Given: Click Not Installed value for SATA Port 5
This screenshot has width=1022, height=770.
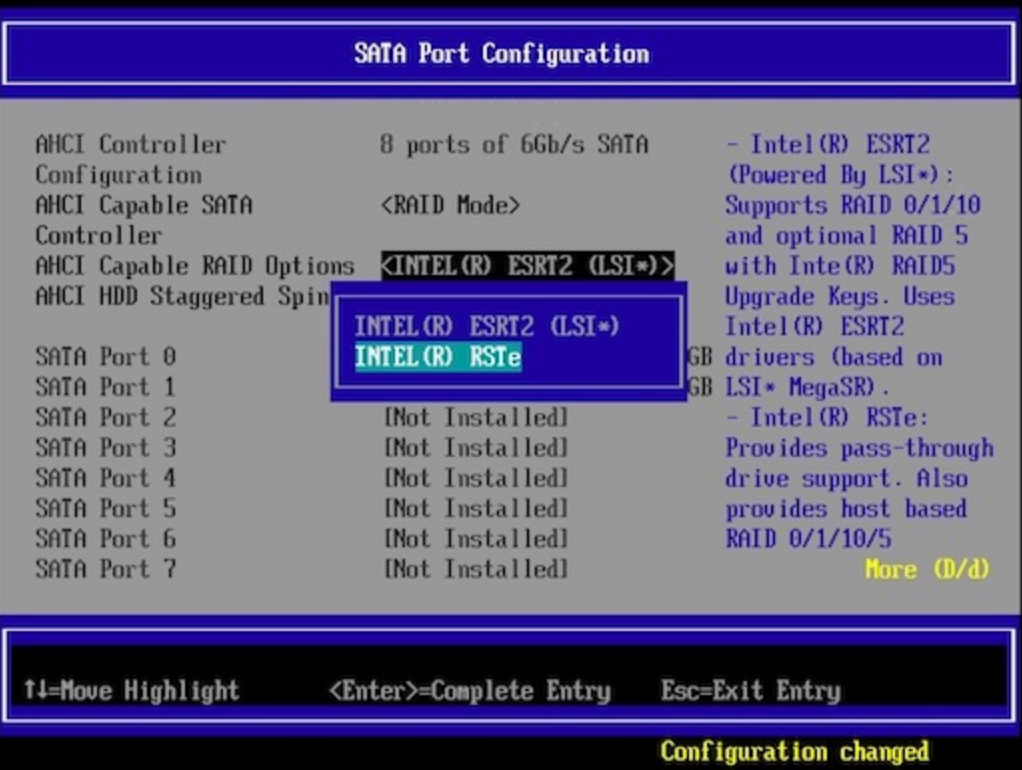Looking at the screenshot, I should [x=475, y=508].
